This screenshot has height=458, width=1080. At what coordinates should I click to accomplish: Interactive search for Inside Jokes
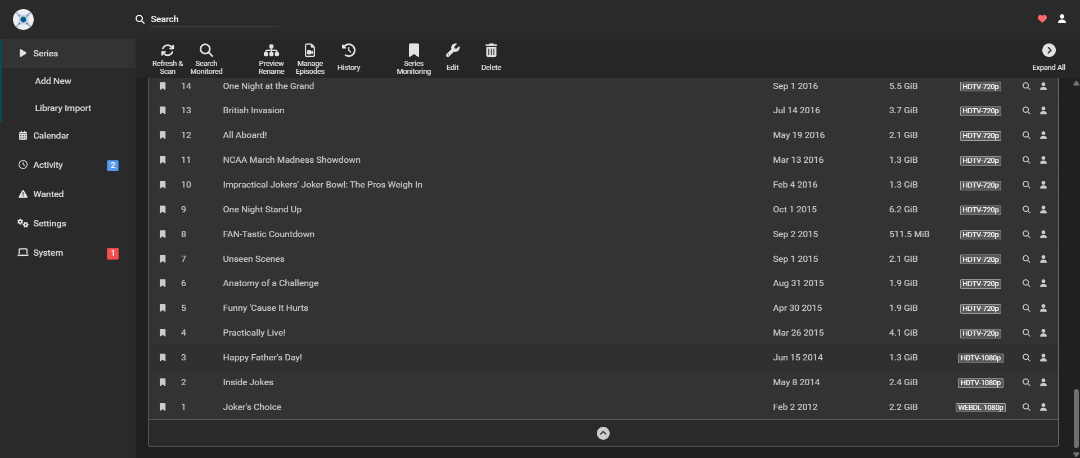pyautogui.click(x=1043, y=382)
